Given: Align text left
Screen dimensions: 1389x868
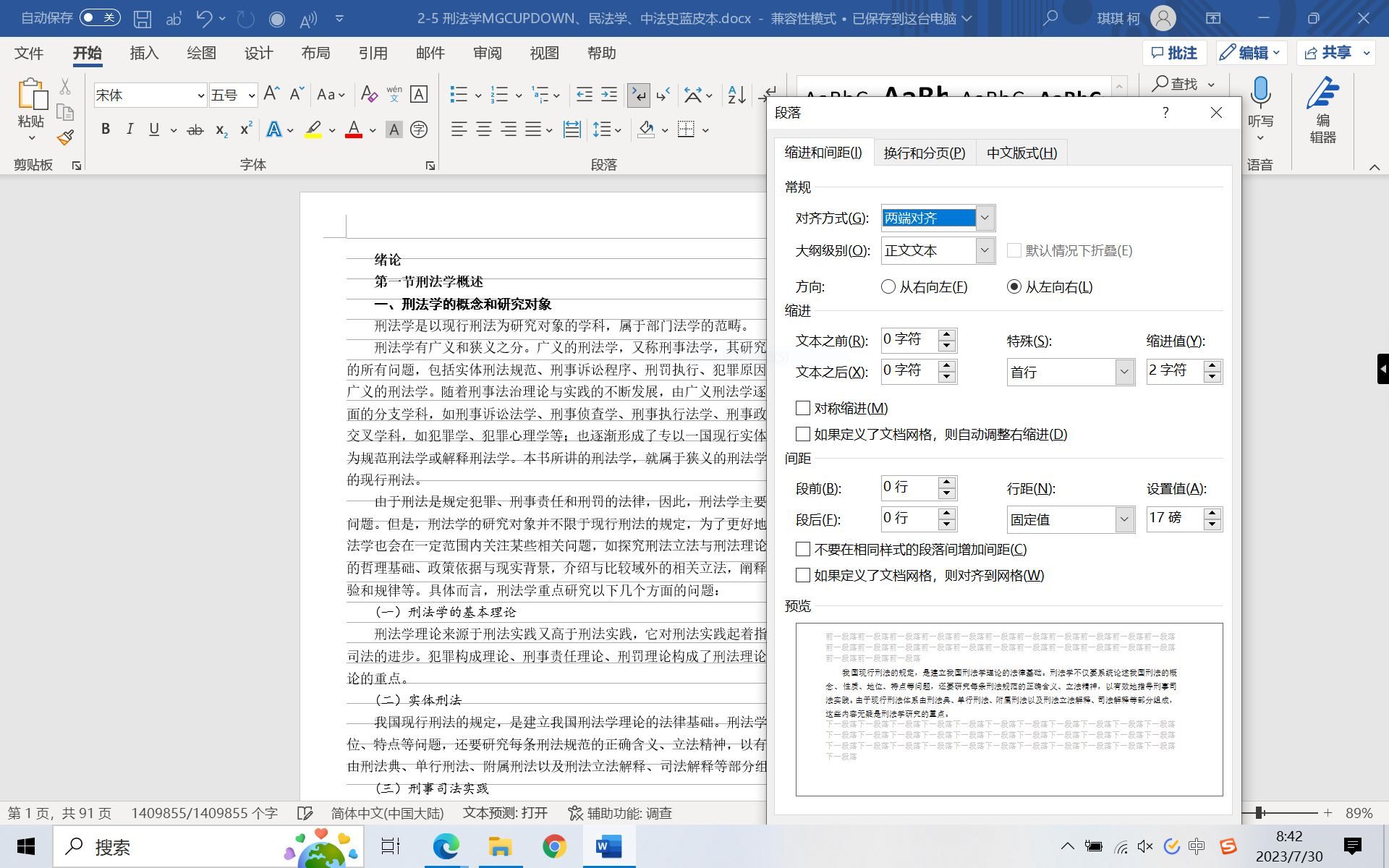Looking at the screenshot, I should (459, 129).
